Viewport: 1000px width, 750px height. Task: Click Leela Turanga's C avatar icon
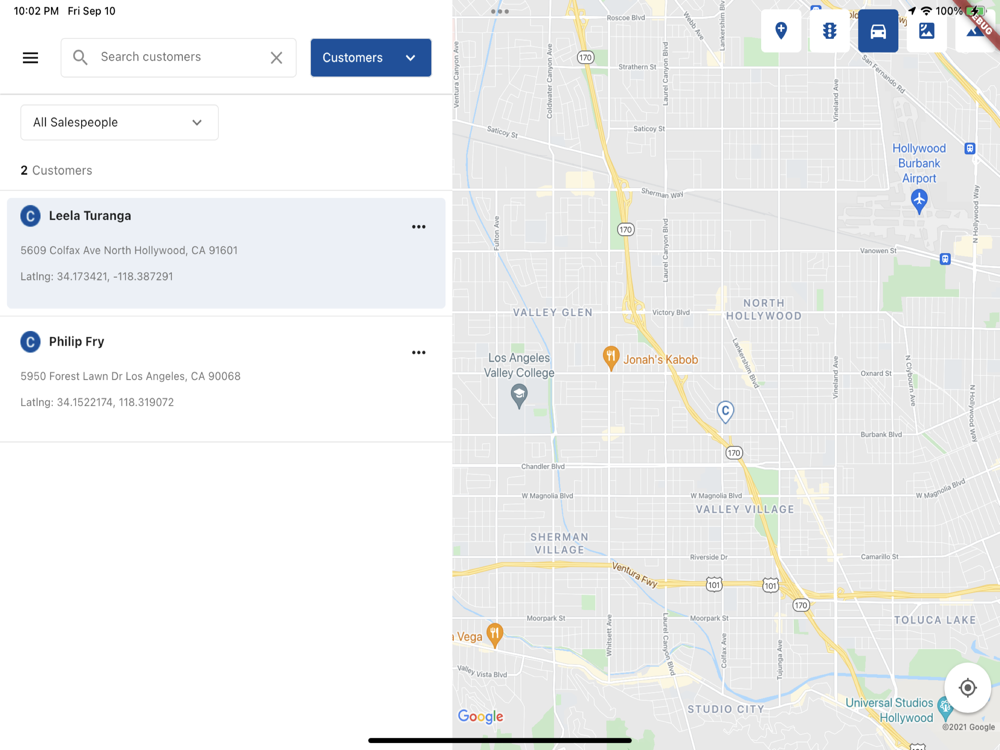[x=30, y=216]
